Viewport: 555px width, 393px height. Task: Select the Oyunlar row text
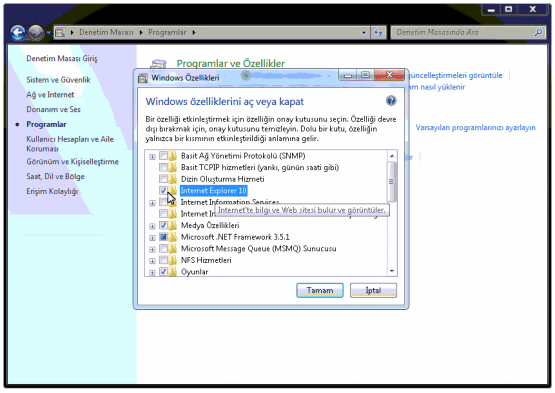point(194,272)
